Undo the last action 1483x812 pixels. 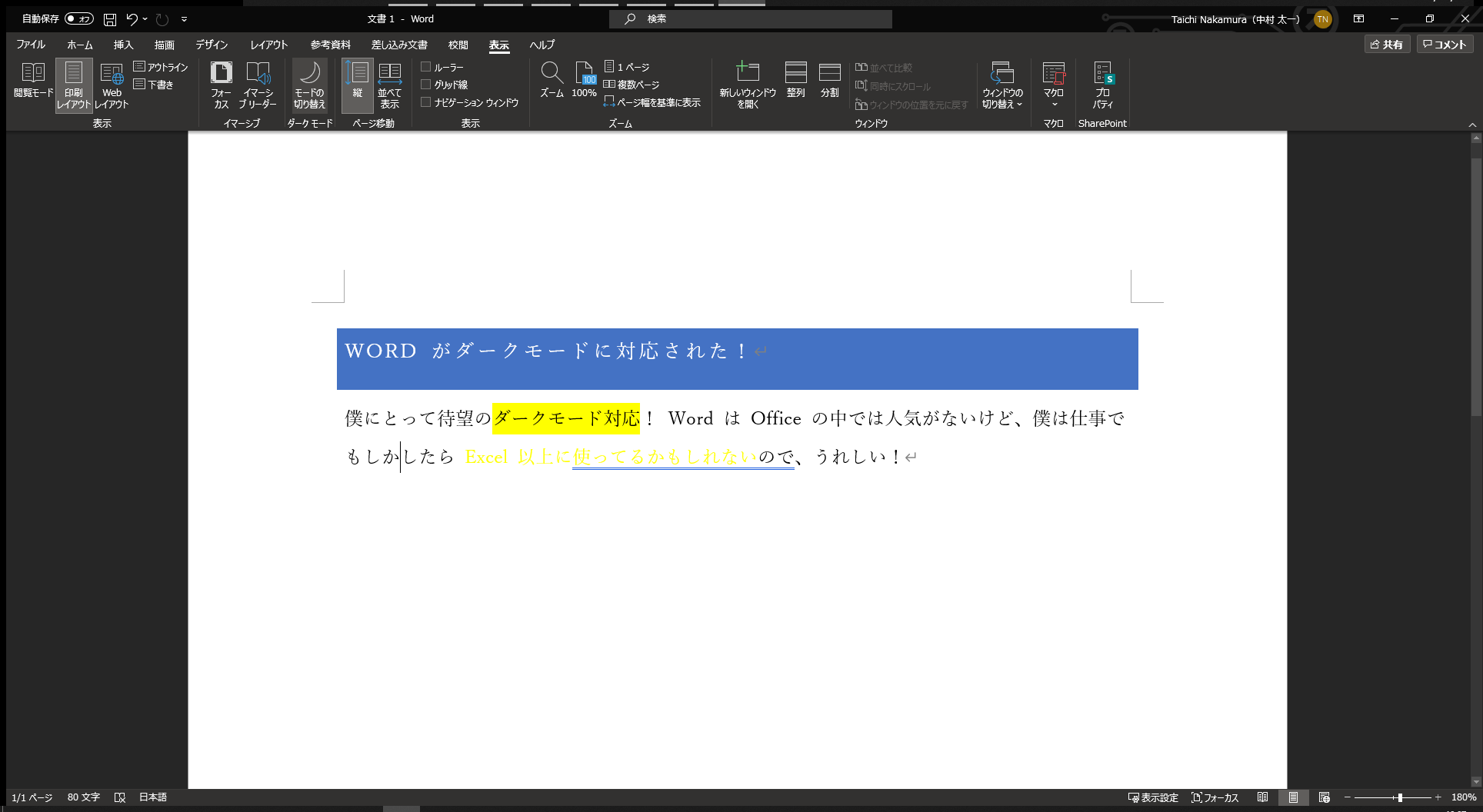coord(132,19)
